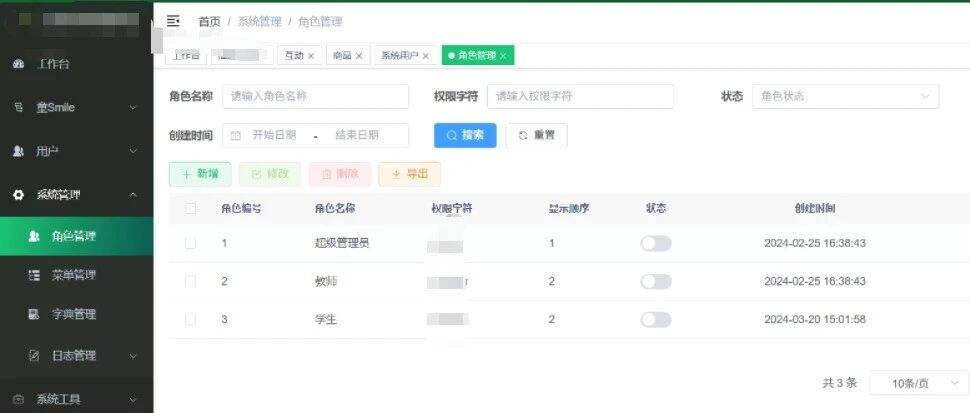The image size is (970, 413).
Task: Close the 互动 tab
Action: pyautogui.click(x=311, y=56)
